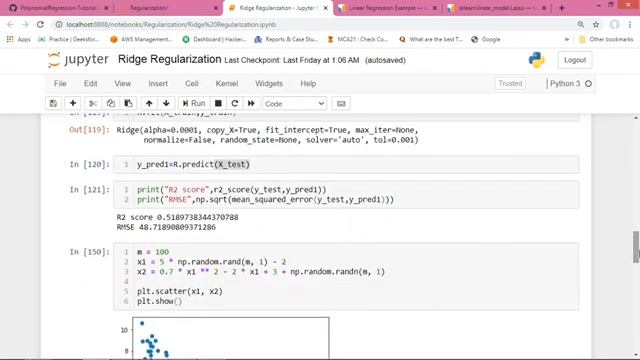Open the Cell menu
This screenshot has width=640, height=360.
191,84
